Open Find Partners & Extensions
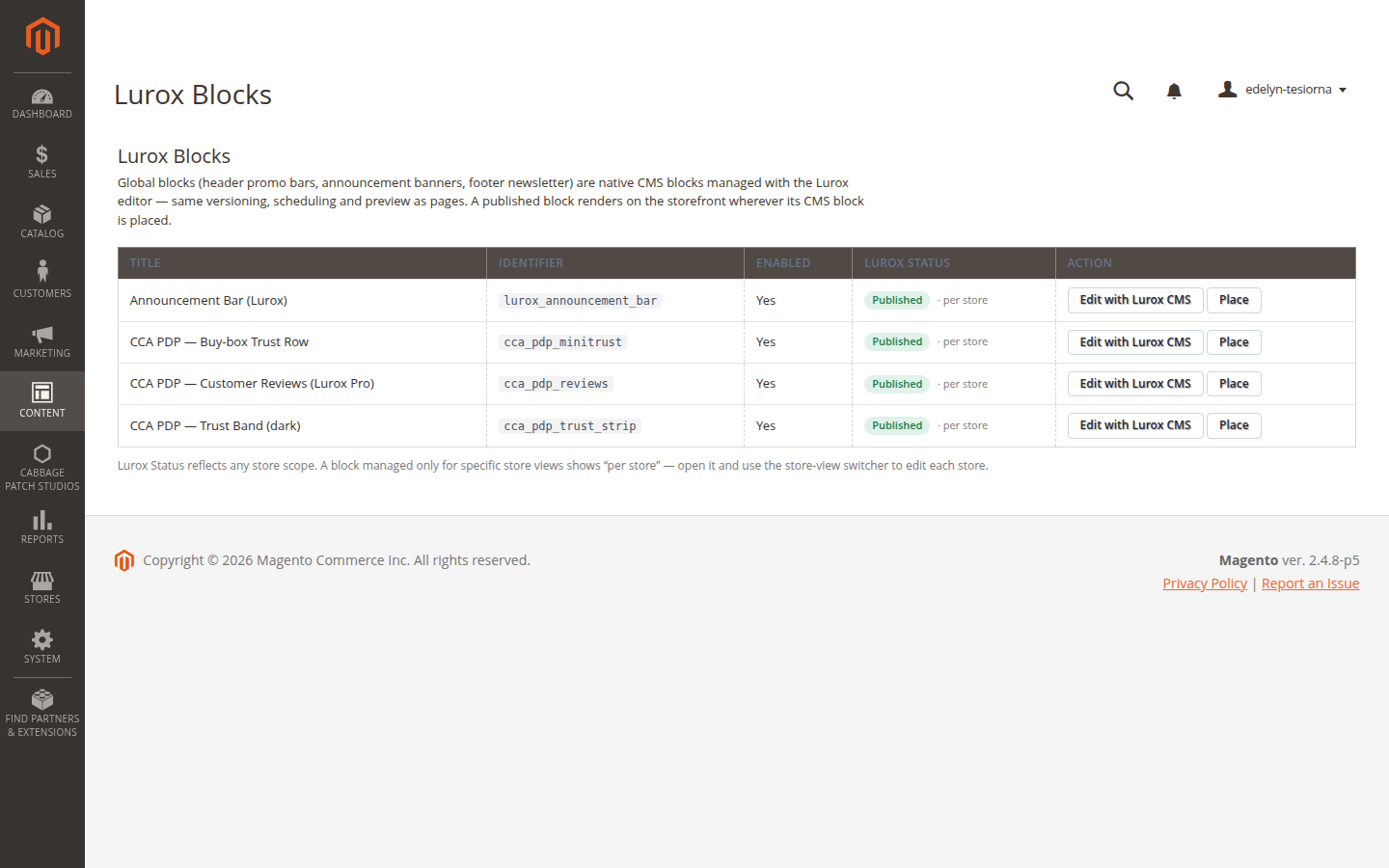 (42, 714)
